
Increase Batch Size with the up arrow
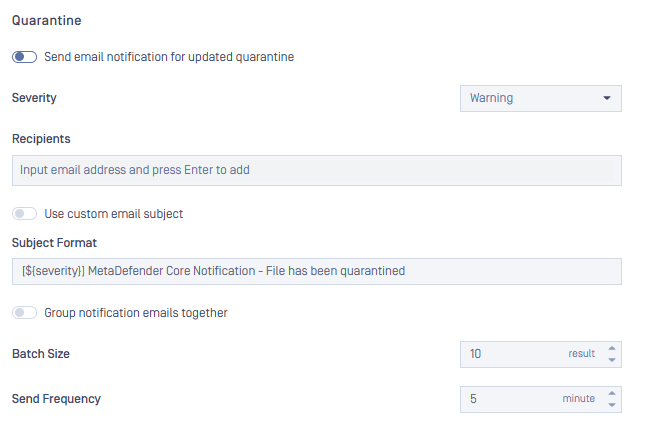point(612,348)
